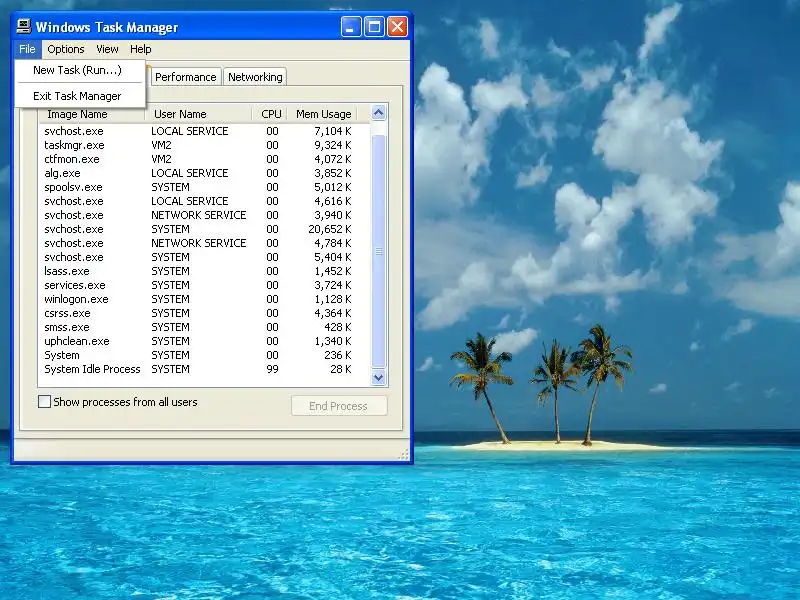Switch to the Networking tab

pyautogui.click(x=255, y=77)
